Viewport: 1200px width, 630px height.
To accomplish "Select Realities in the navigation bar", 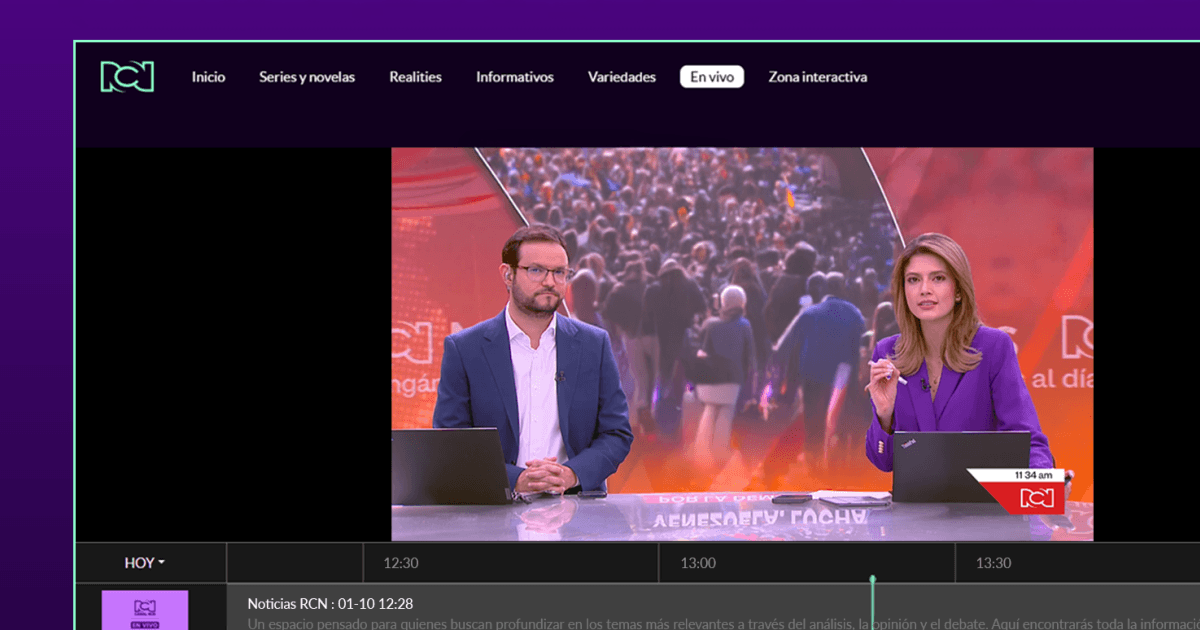I will point(415,77).
